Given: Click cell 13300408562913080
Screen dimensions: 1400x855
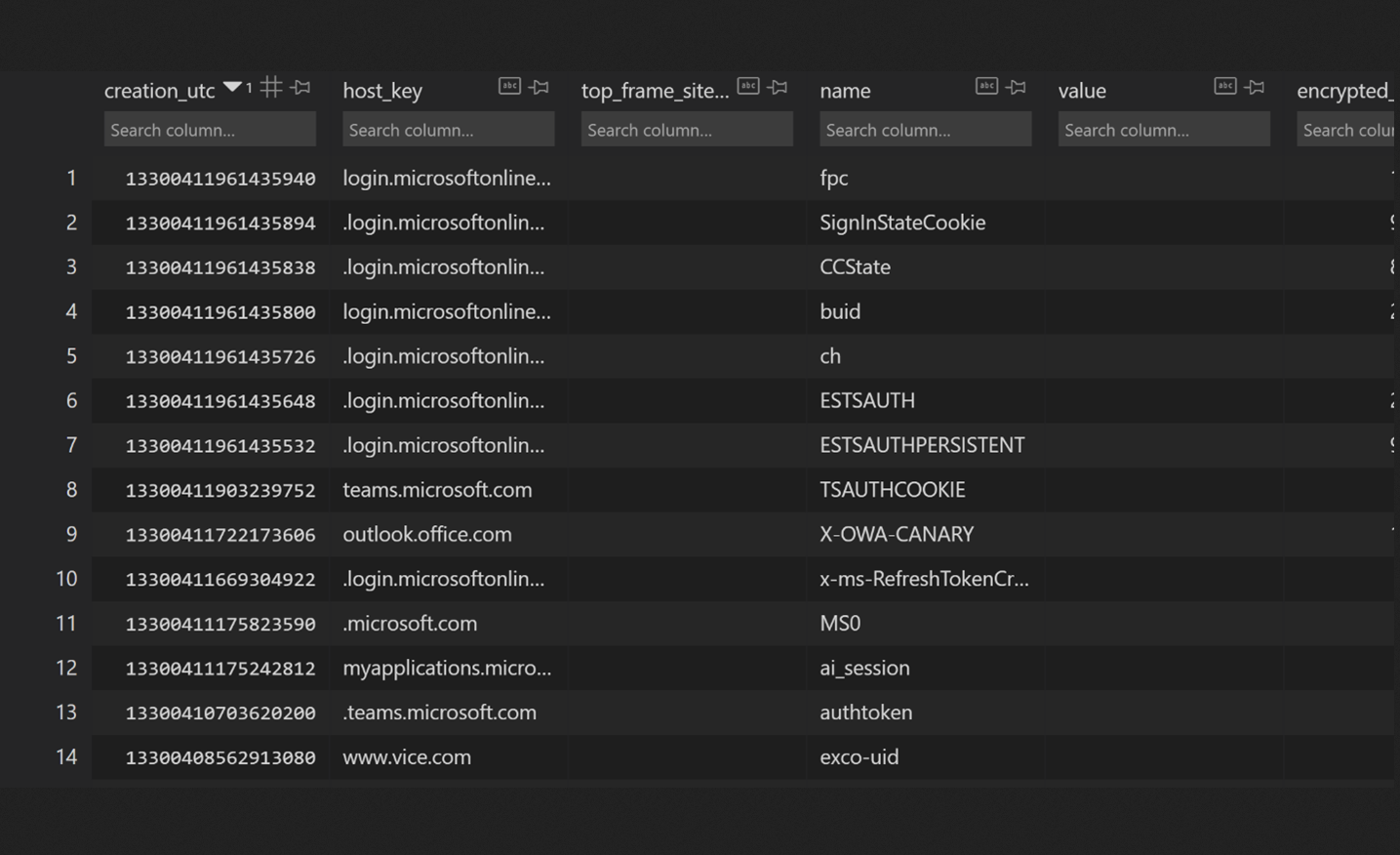Looking at the screenshot, I should [220, 757].
